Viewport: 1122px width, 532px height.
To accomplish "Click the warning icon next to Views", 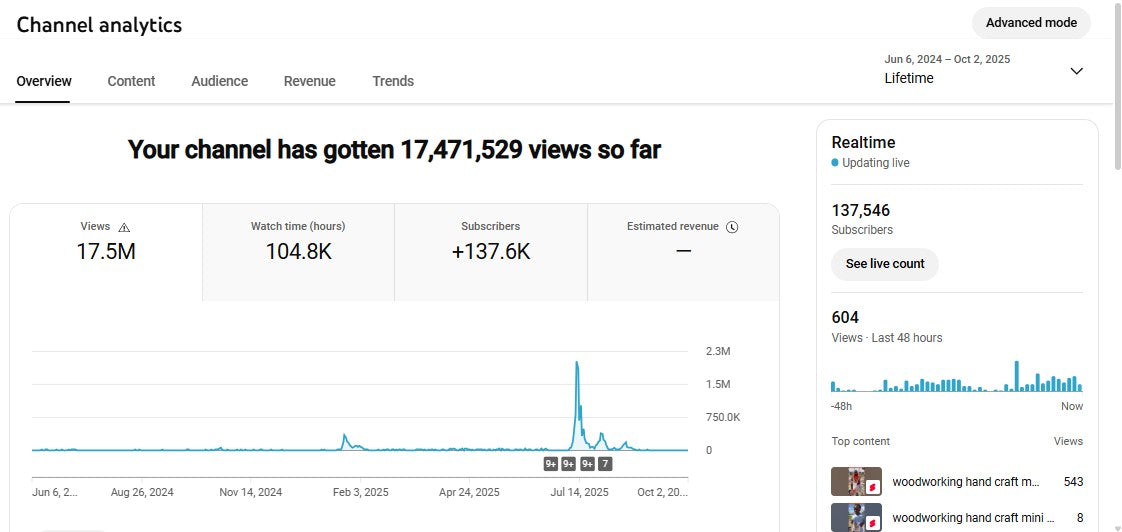I will pyautogui.click(x=124, y=227).
